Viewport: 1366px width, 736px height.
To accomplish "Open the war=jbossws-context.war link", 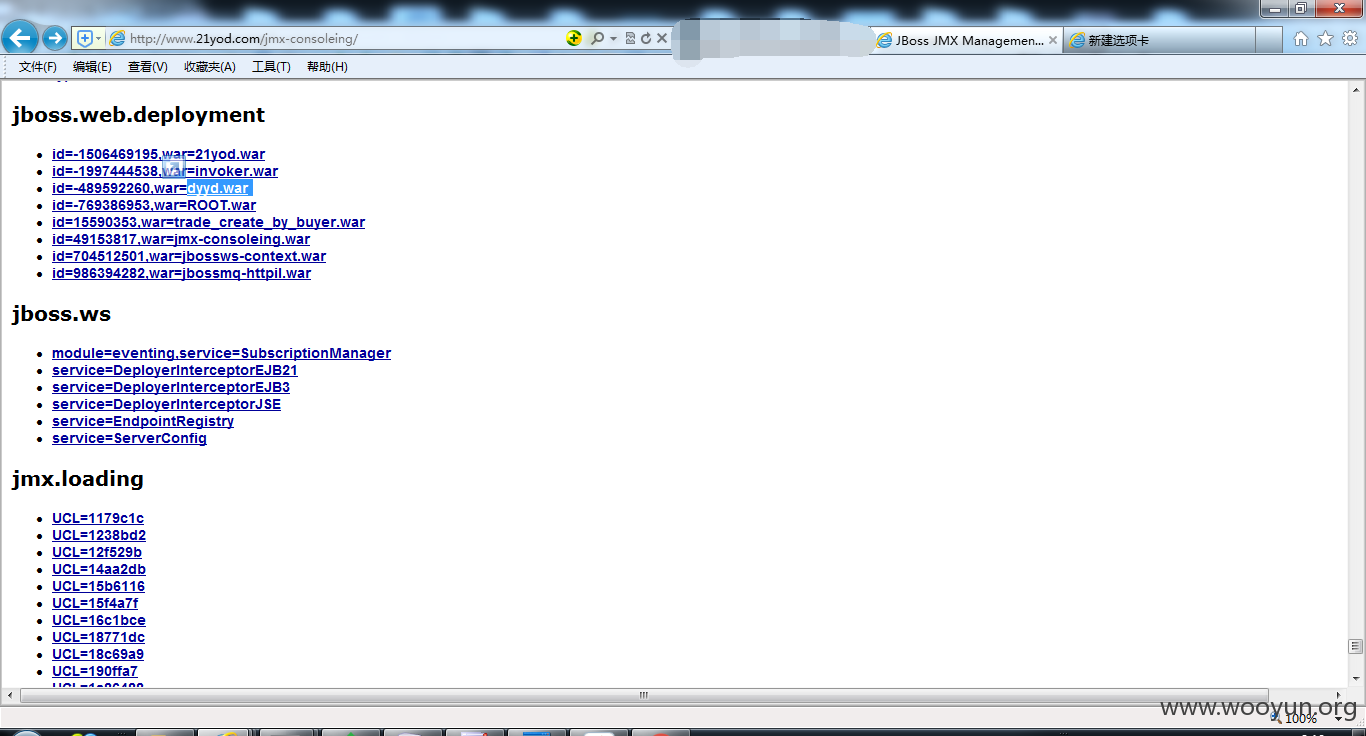I will (189, 256).
